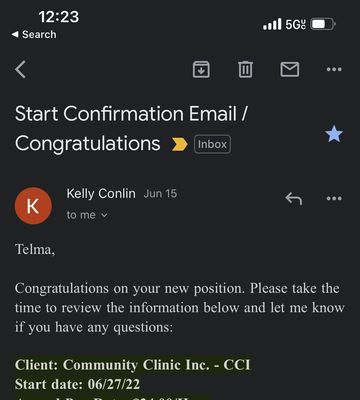This screenshot has width=360, height=400.
Task: Expand recipient details next to 'to me'
Action: [104, 215]
